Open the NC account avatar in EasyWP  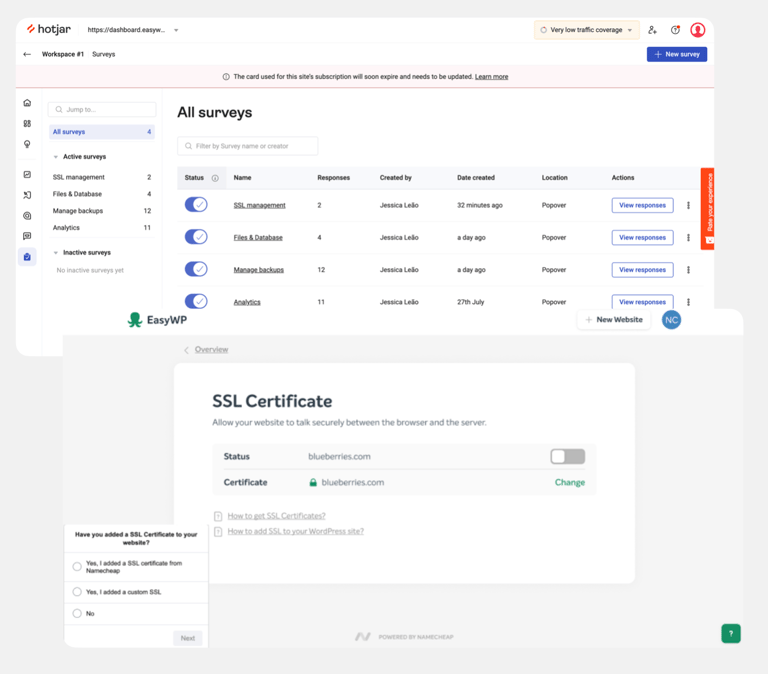(672, 320)
